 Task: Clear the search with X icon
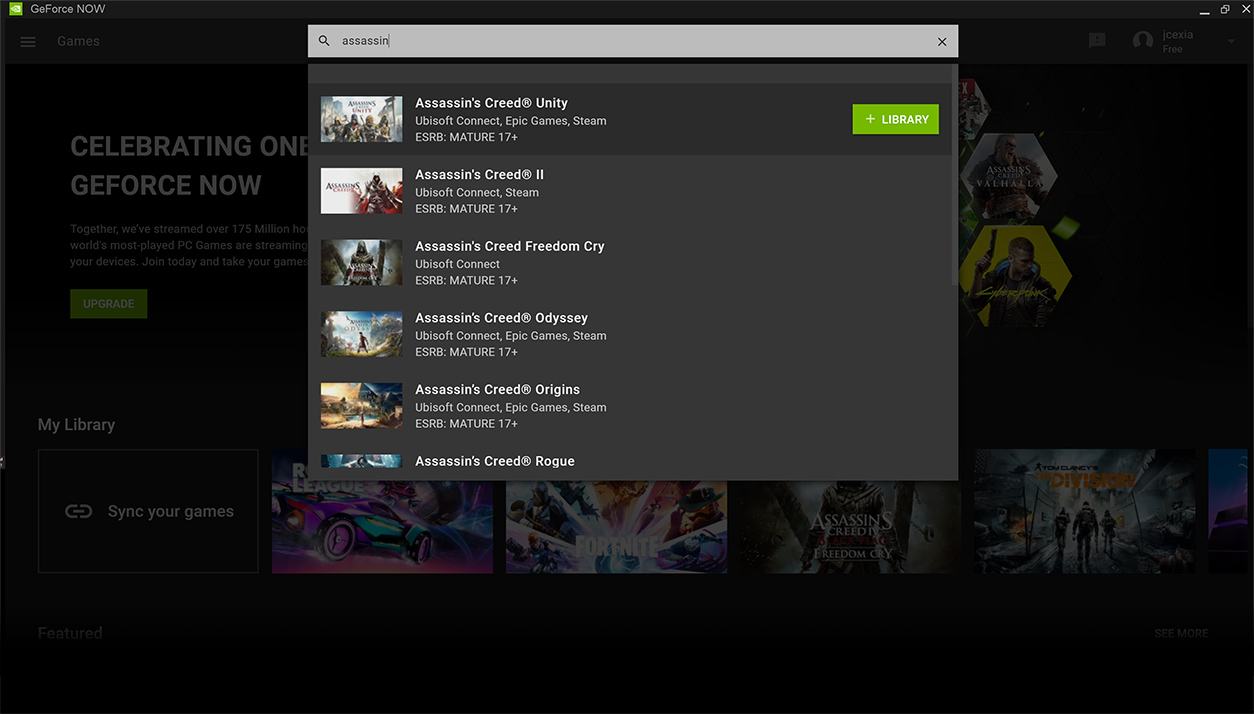pyautogui.click(x=941, y=42)
